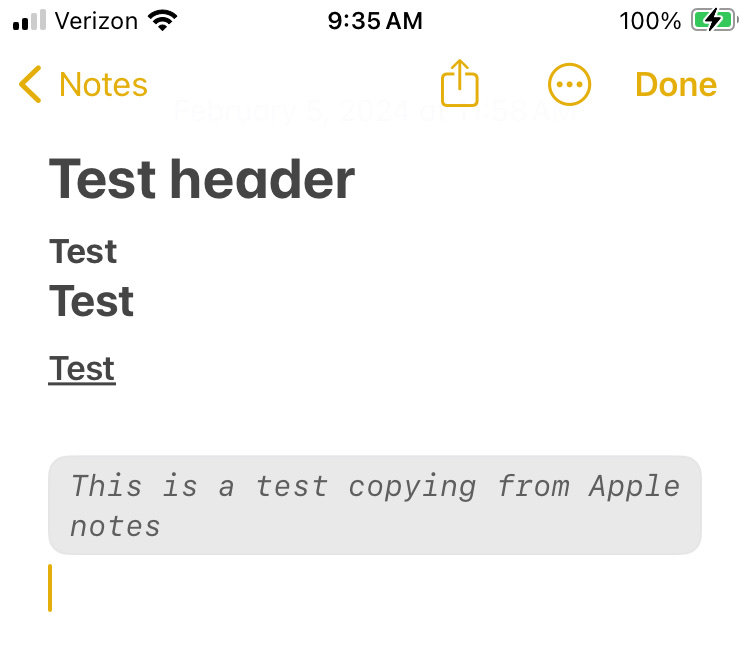Tap the 100% battery percentage
The height and width of the screenshot is (648, 750).
(650, 20)
